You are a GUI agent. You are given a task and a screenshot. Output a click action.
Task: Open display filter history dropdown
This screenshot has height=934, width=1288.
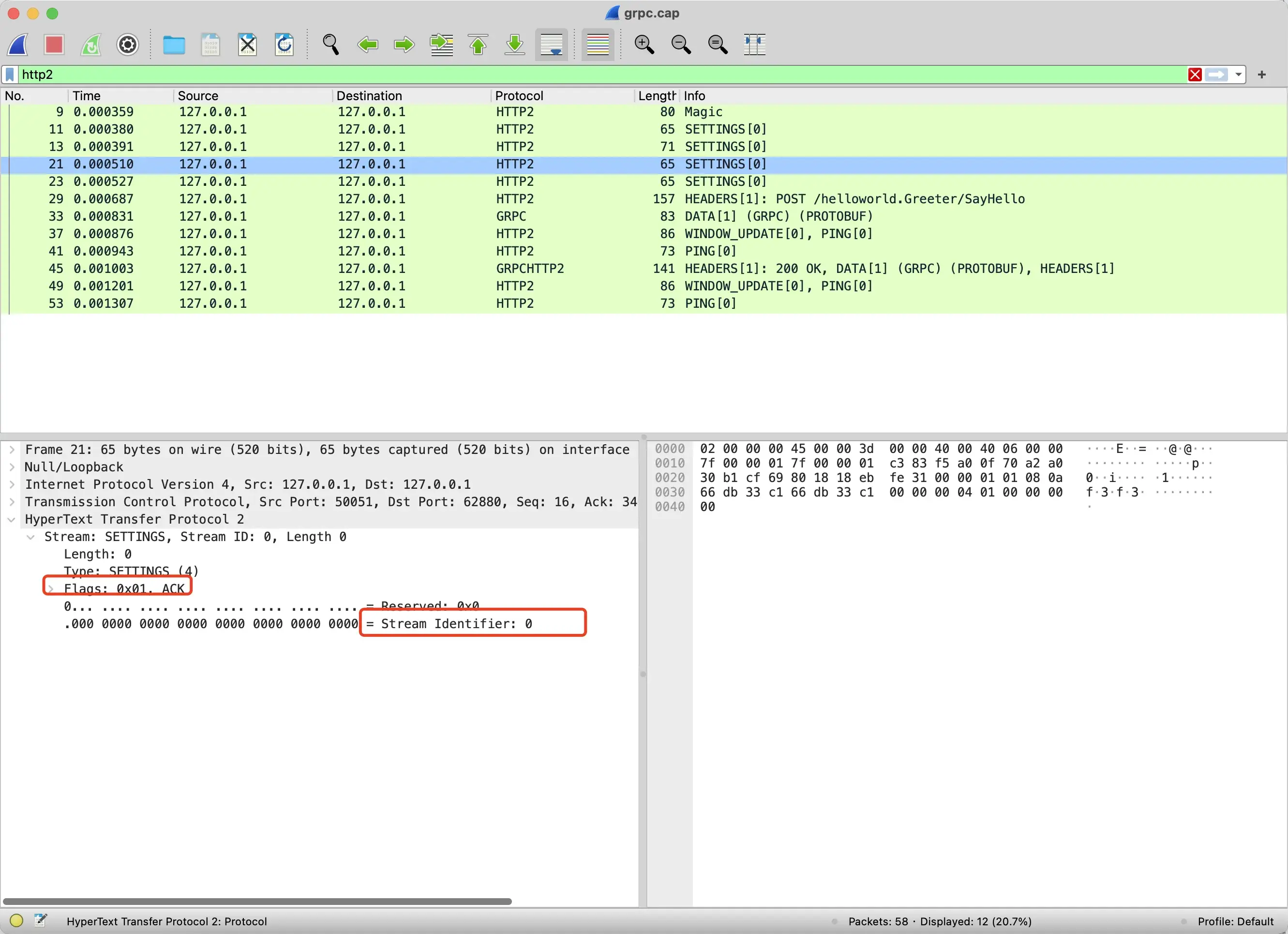click(1239, 75)
